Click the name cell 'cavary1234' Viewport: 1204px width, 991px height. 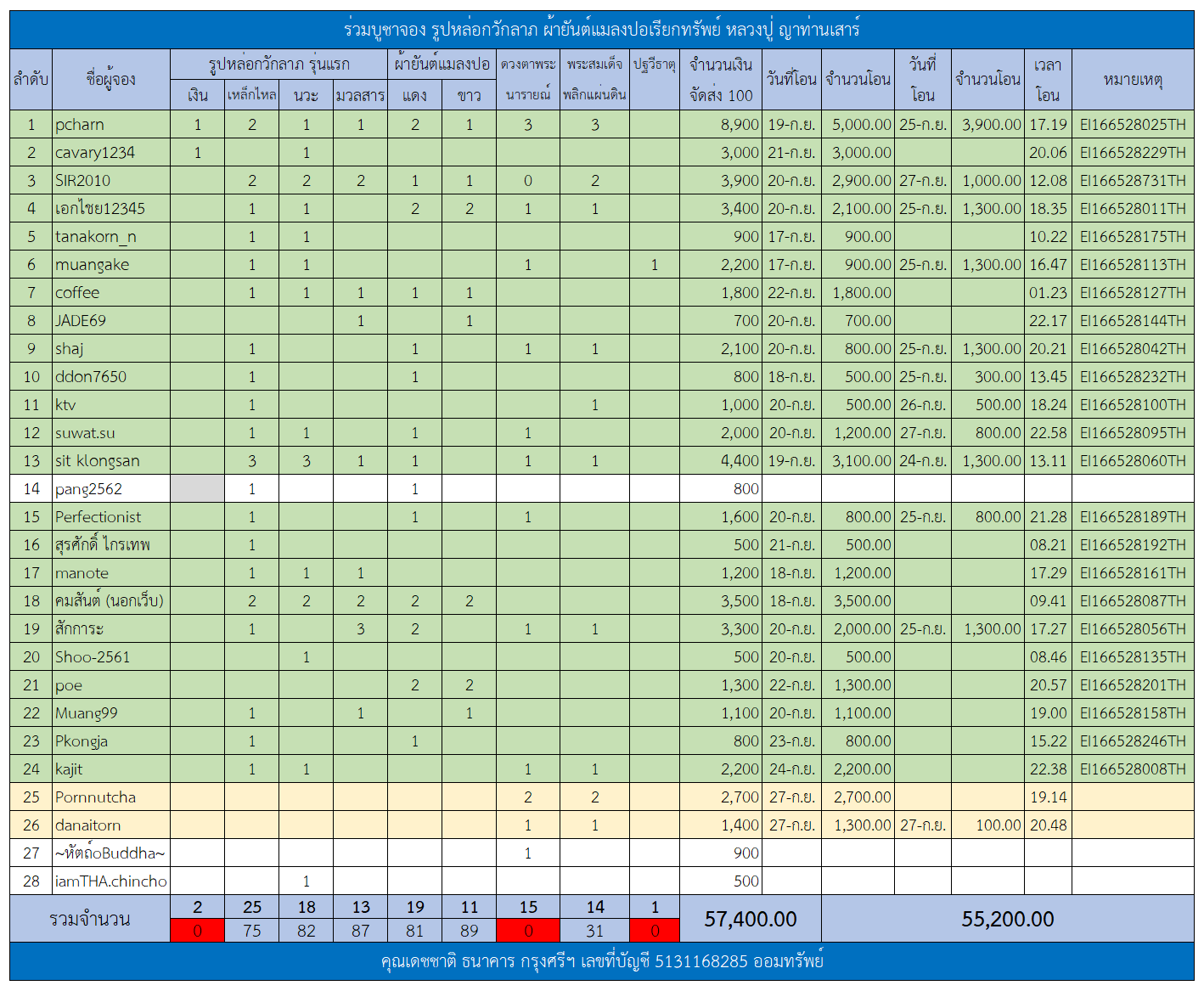pyautogui.click(x=111, y=152)
